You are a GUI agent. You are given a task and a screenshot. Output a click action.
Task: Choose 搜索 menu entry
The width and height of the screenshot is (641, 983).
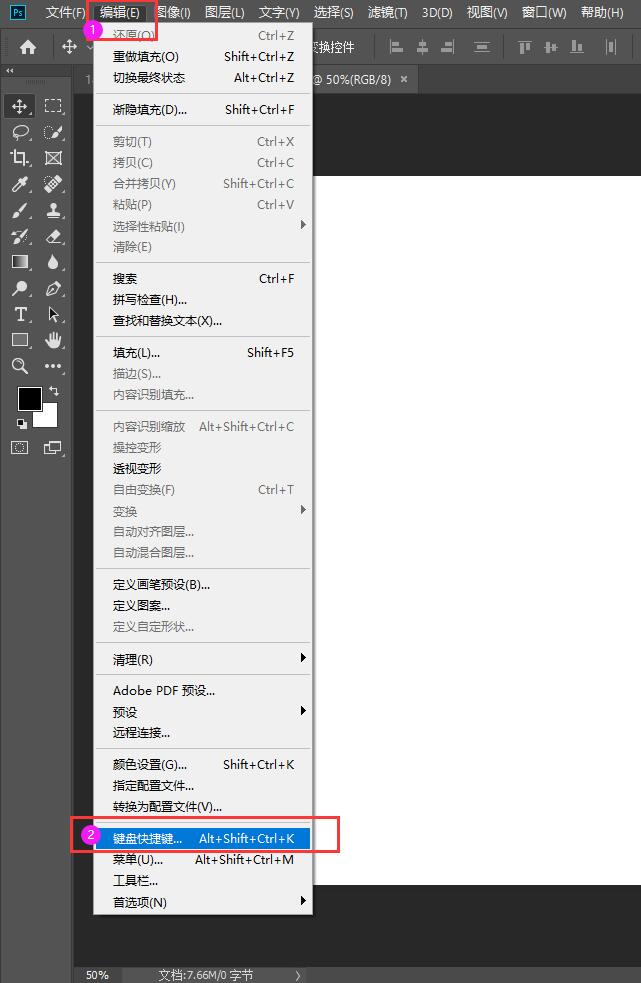click(202, 278)
